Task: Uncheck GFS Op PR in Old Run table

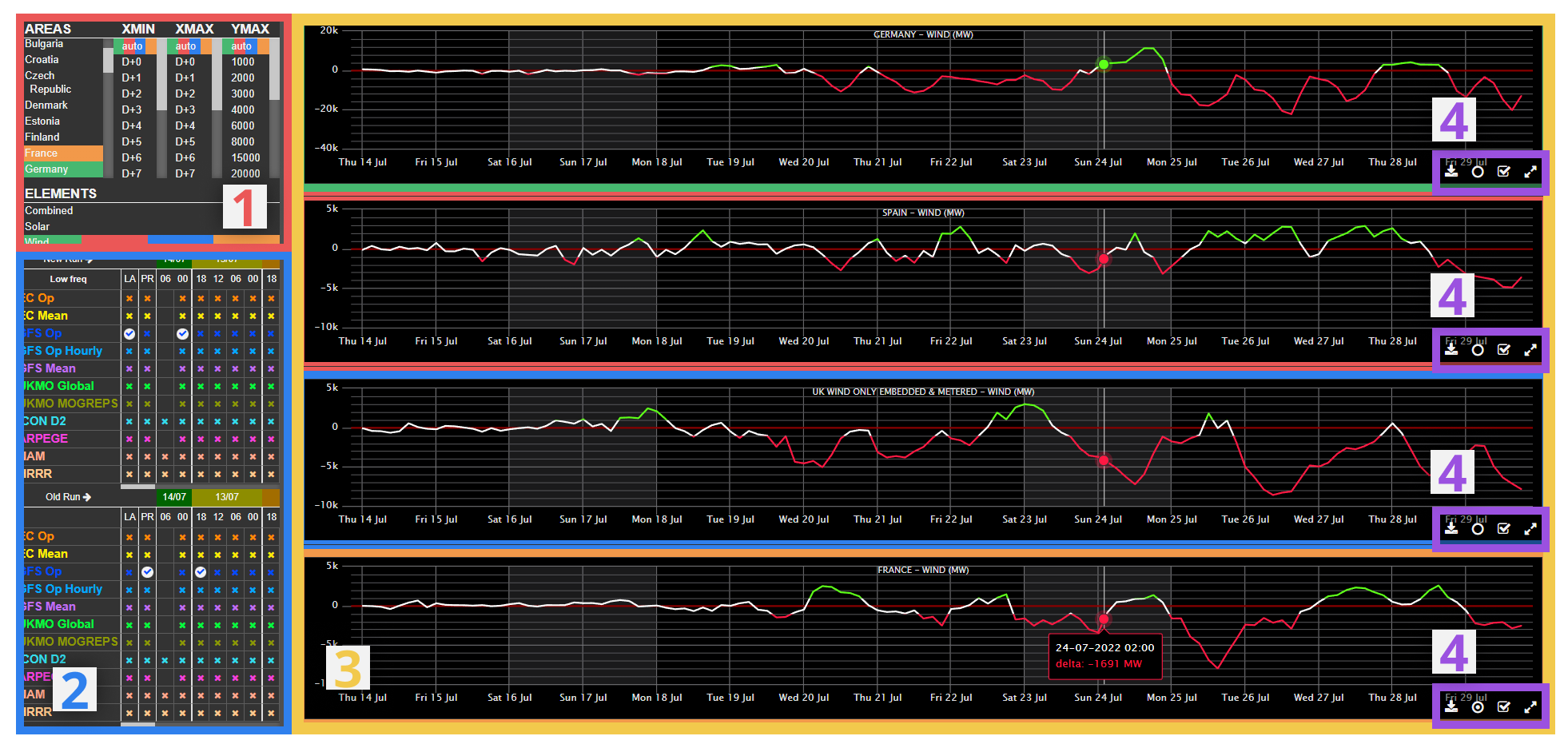Action: click(x=147, y=571)
